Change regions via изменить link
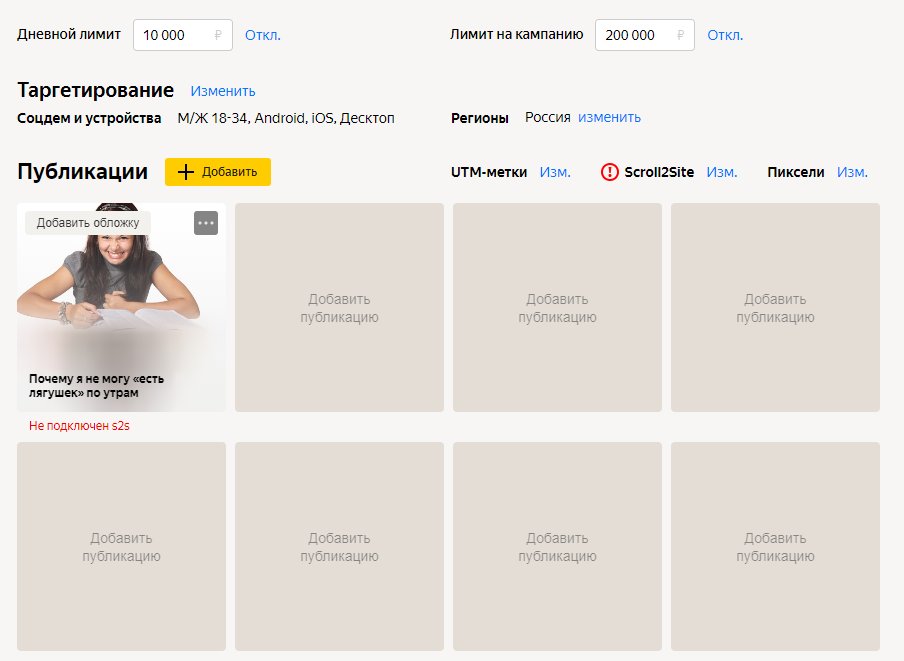904x661 pixels. pyautogui.click(x=609, y=117)
